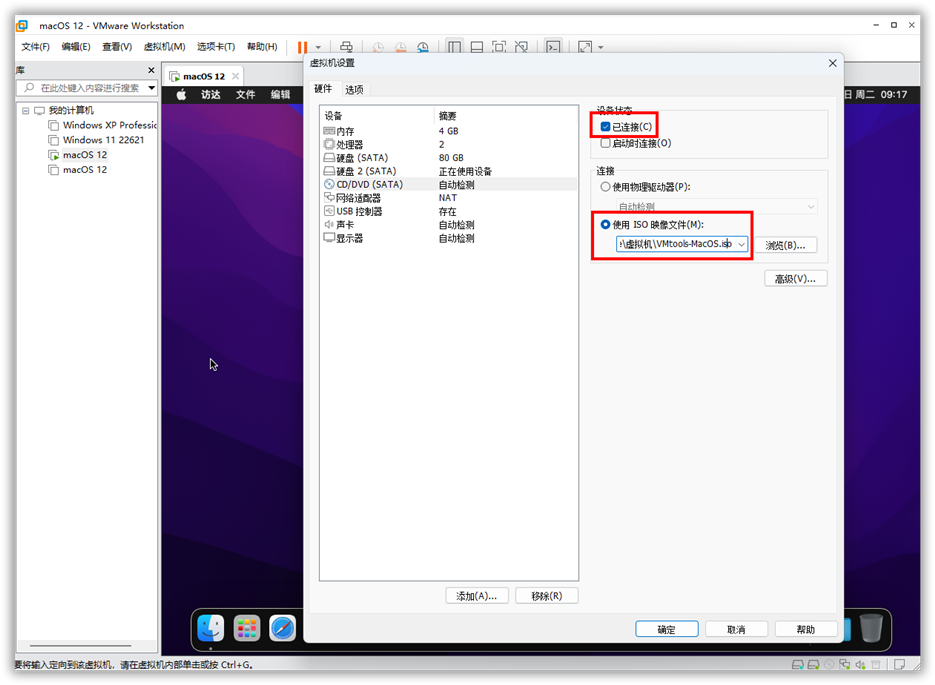Viewport: 935px width, 685px height.
Task: Select the 硬盘 2 (SATA) device row
Action: (x=448, y=171)
